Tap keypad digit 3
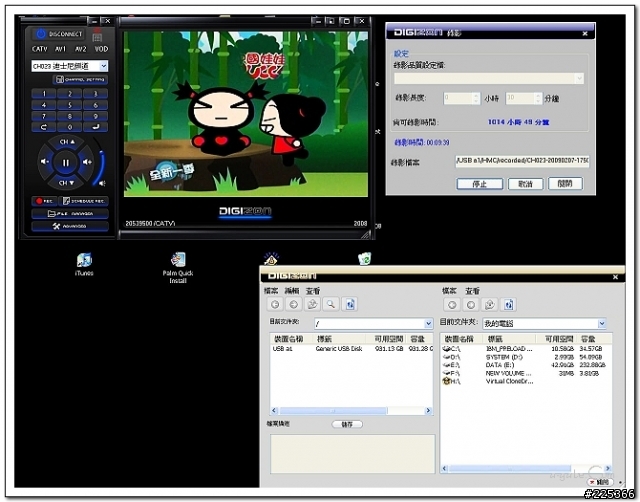 coord(96,94)
